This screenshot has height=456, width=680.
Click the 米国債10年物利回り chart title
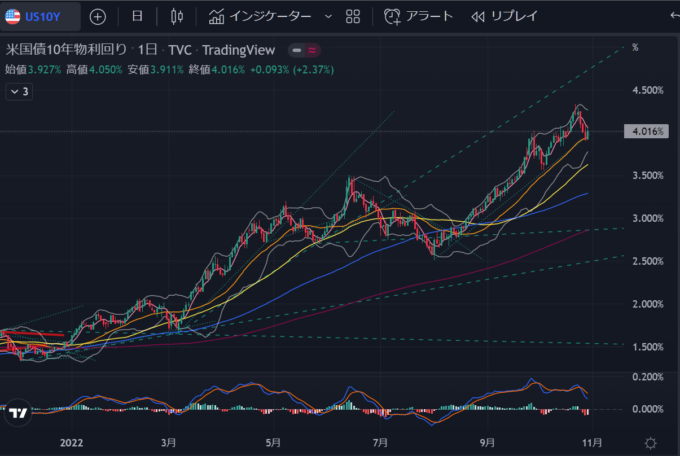click(x=65, y=50)
